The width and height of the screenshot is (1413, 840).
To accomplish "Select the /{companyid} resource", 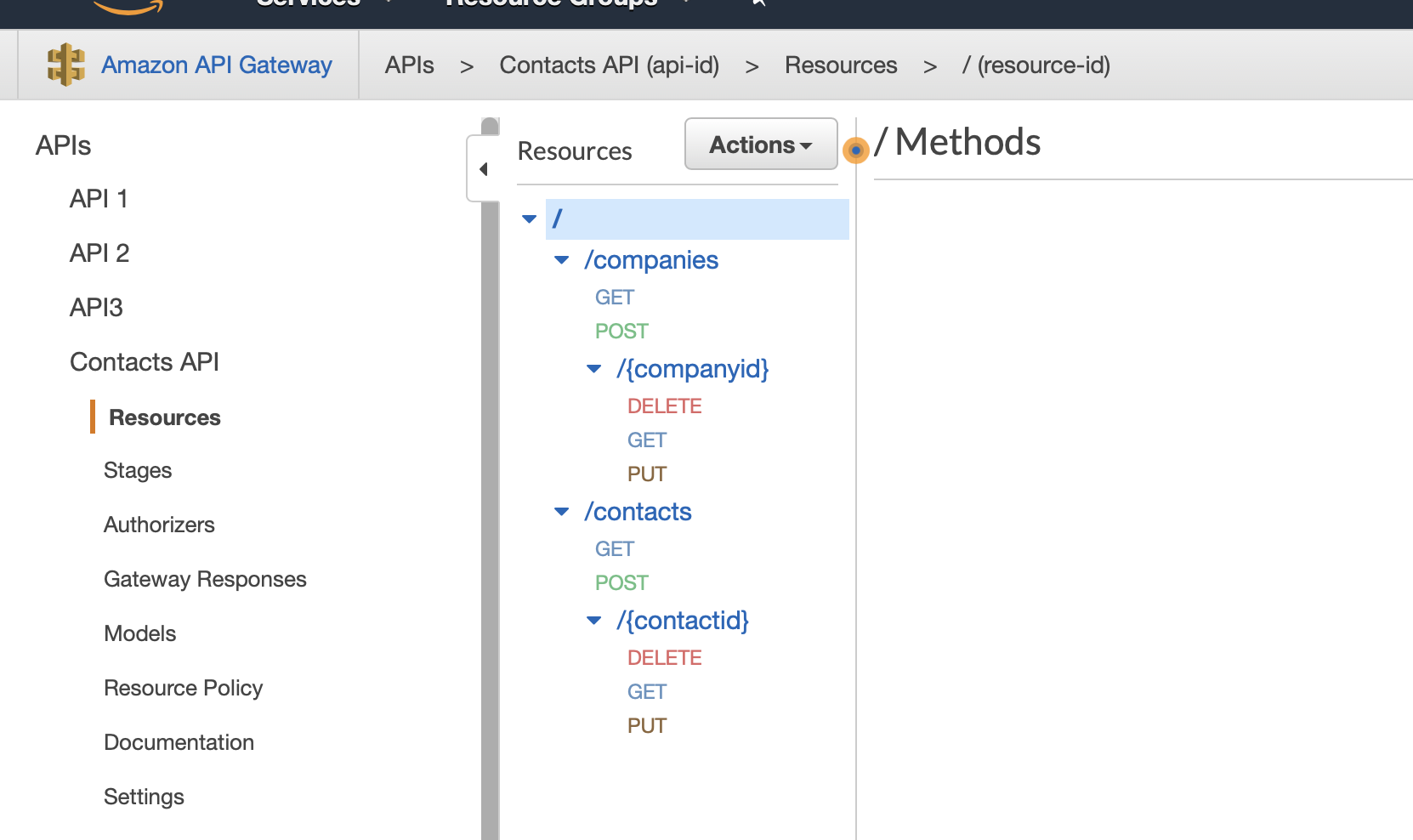I will click(693, 369).
